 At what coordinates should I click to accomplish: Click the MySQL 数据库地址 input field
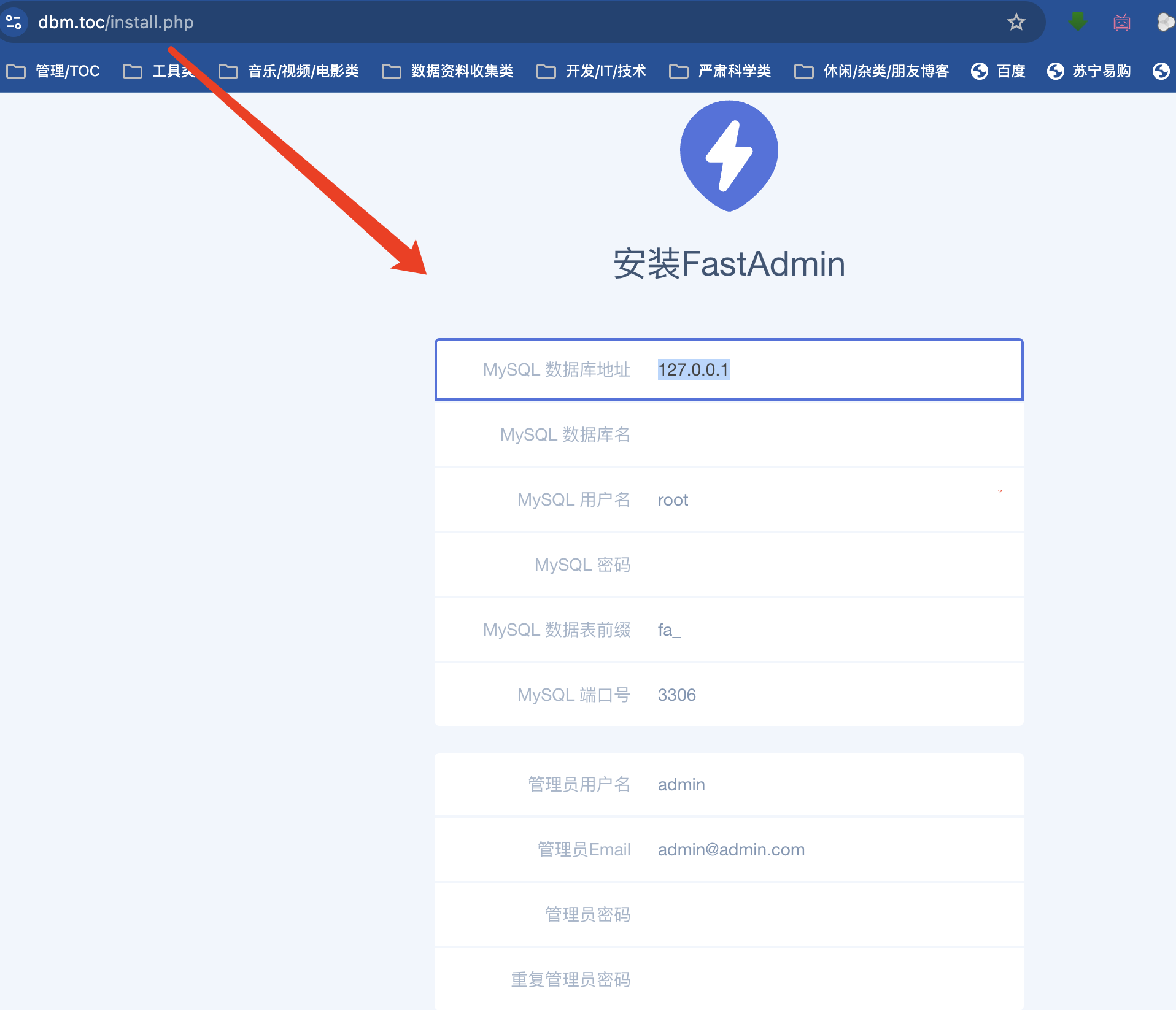tap(729, 369)
